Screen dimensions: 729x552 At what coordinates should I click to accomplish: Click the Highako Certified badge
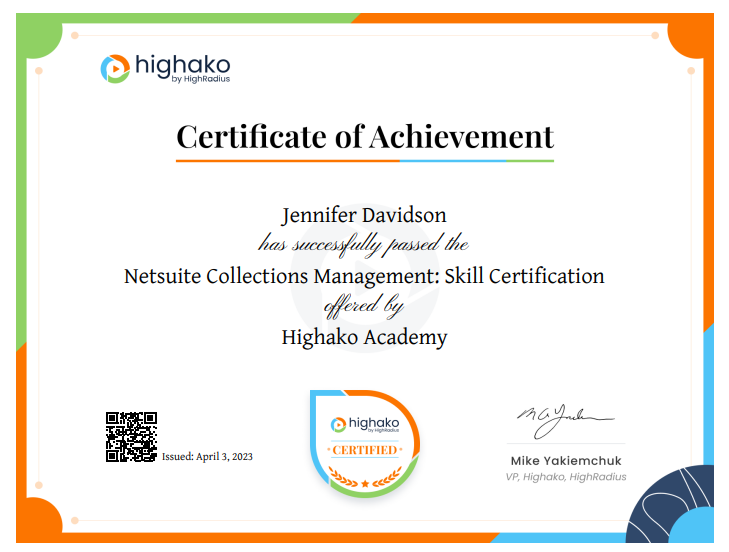coord(365,444)
